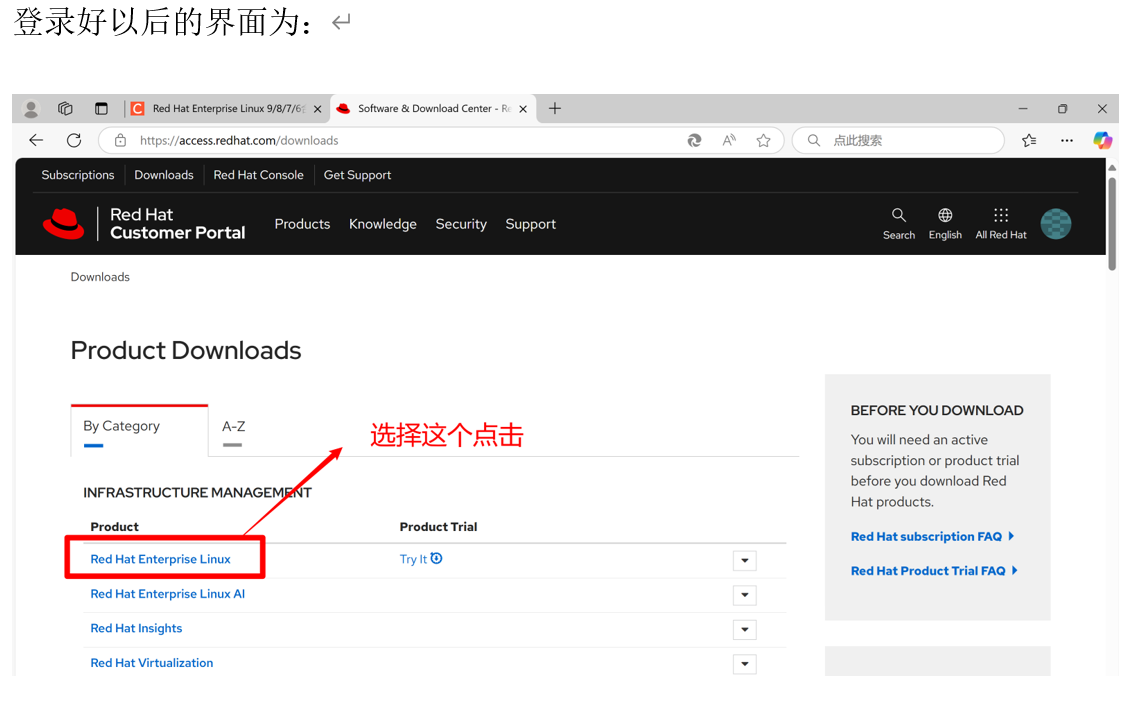Go back with the browser back arrow
Screen dimensions: 1125x724
click(36, 141)
